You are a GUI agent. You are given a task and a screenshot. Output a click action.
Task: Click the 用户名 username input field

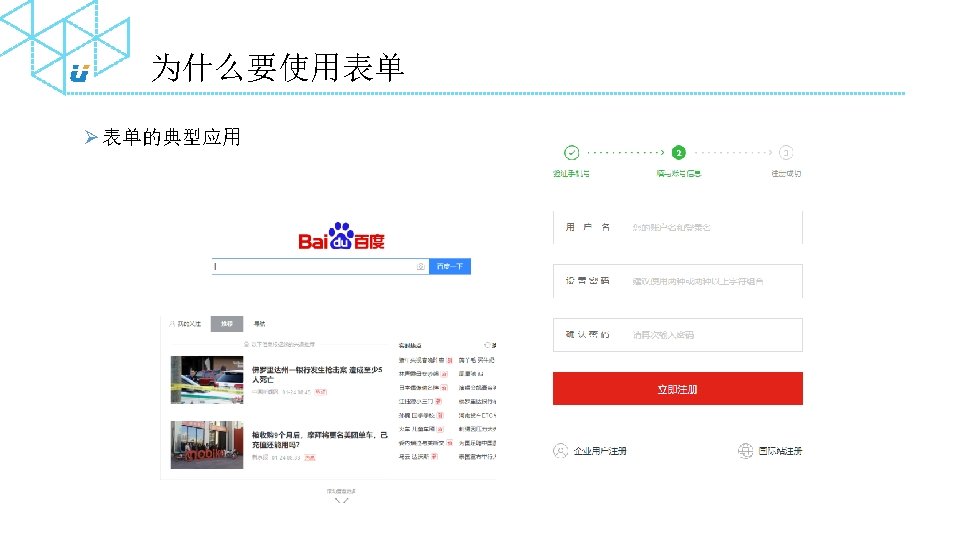coord(678,227)
